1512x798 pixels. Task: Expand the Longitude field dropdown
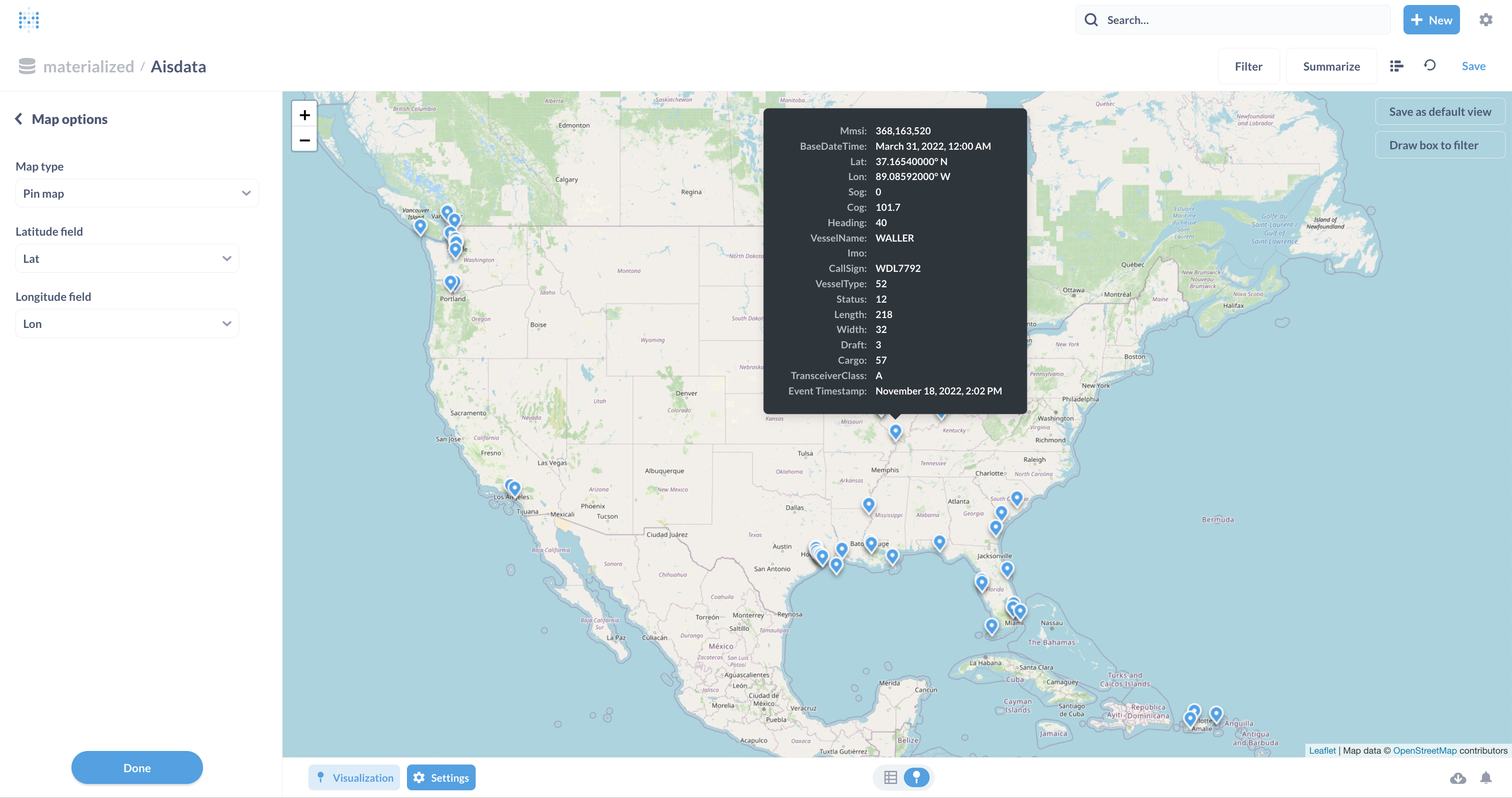[127, 323]
